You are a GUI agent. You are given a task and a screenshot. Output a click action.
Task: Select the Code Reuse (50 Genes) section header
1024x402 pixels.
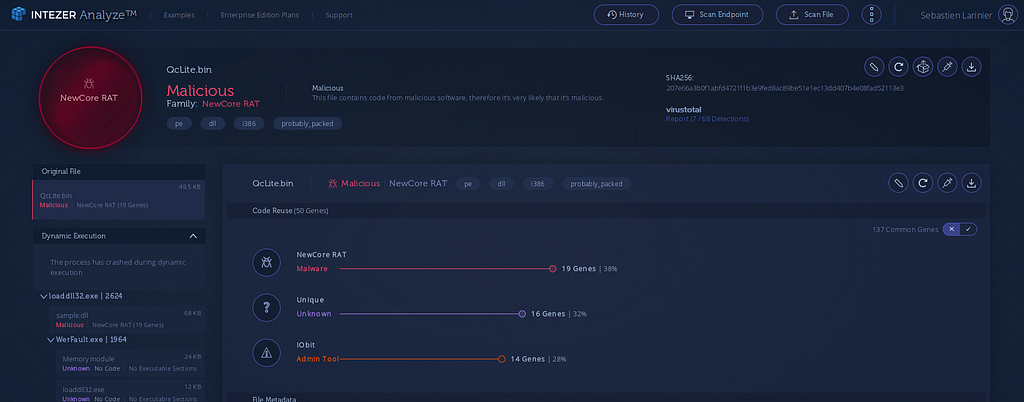(606, 211)
